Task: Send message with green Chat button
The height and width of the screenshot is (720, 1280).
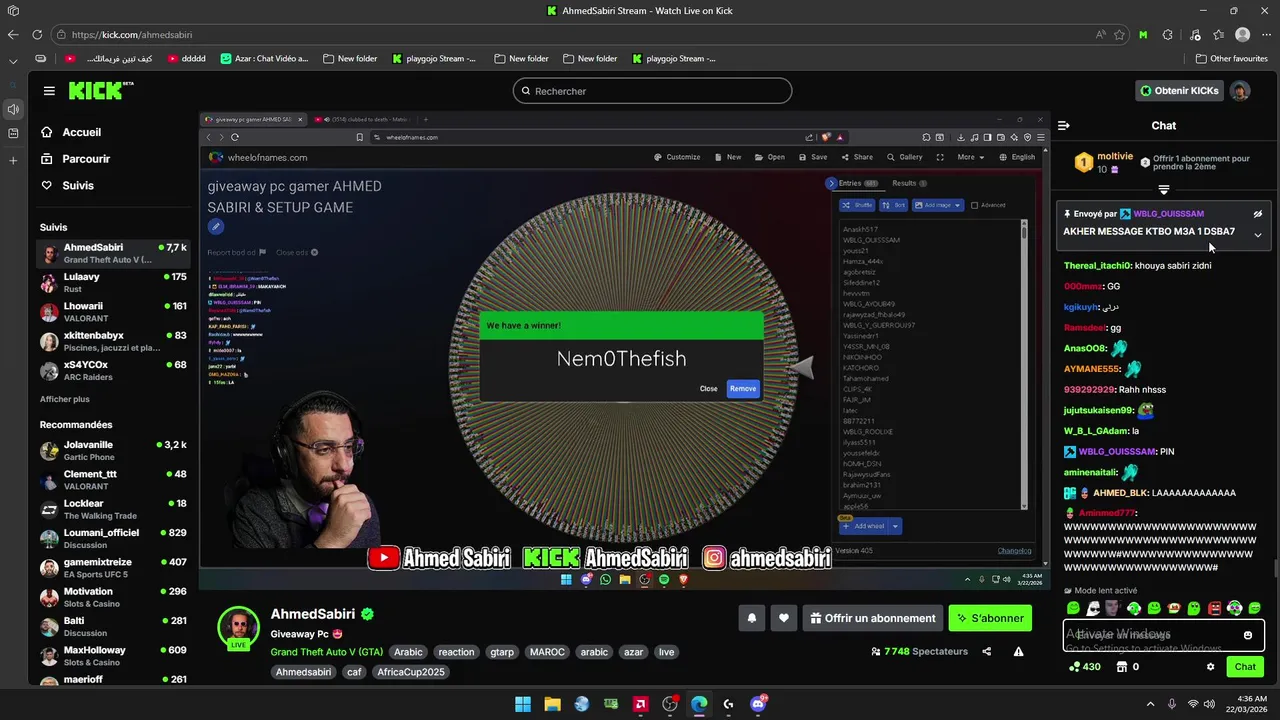Action: (x=1245, y=667)
